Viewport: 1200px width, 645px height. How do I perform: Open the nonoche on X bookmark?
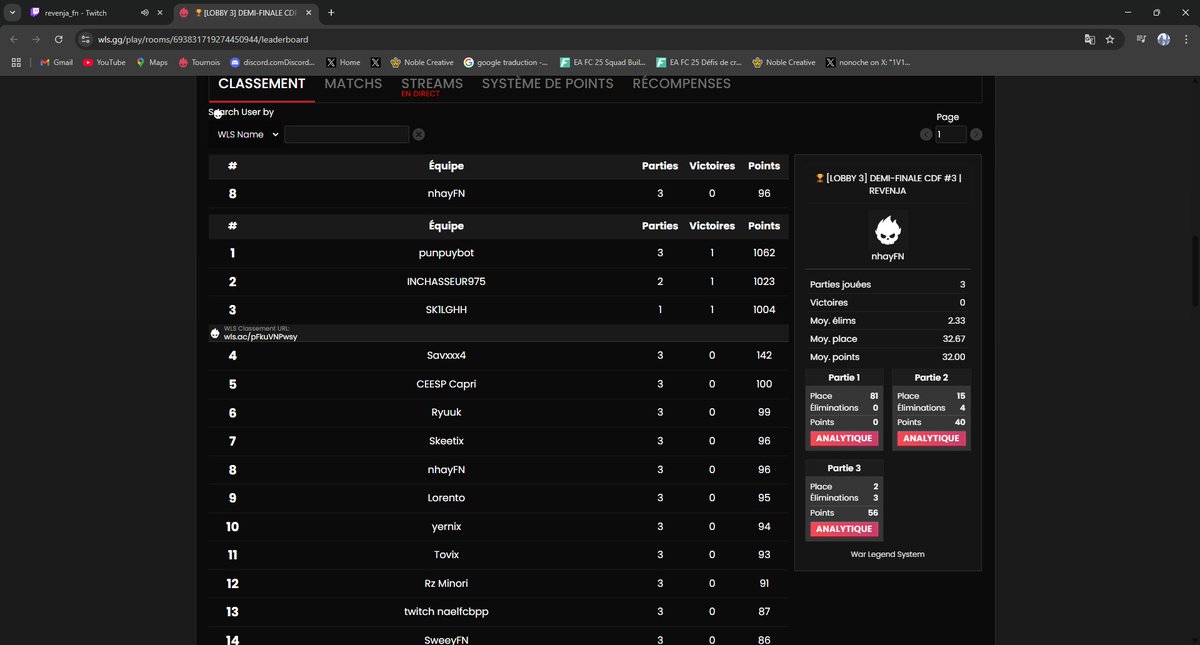[869, 62]
